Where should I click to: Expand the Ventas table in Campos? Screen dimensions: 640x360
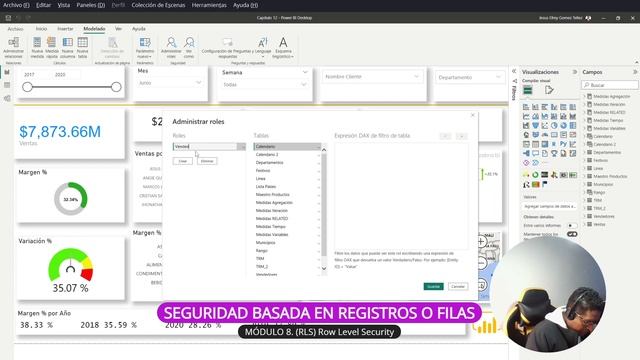pyautogui.click(x=584, y=224)
